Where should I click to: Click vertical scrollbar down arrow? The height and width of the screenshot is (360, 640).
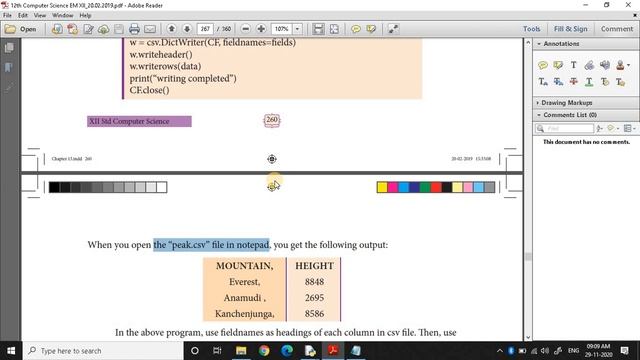click(x=528, y=337)
